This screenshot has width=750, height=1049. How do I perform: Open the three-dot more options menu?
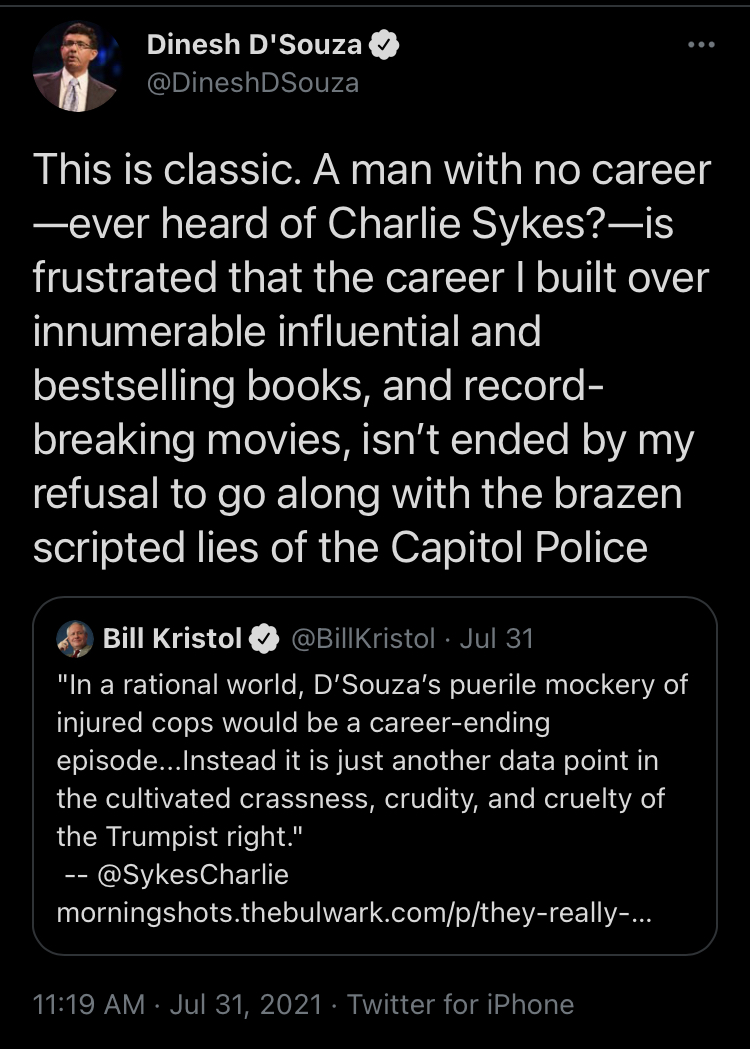pos(701,45)
